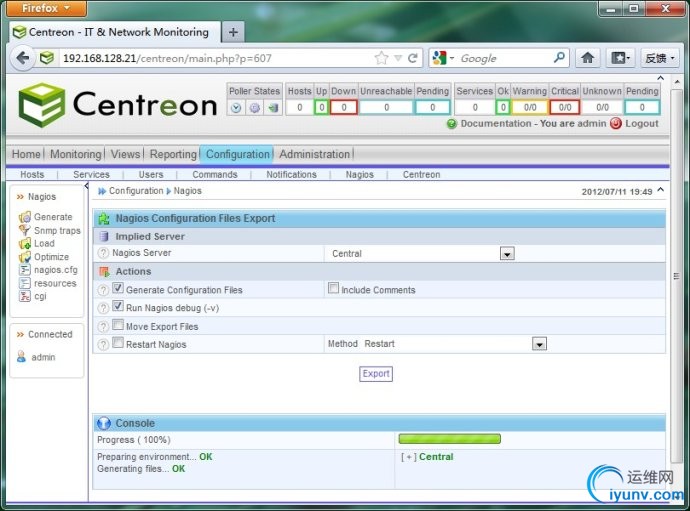Click the first Poller States clock icon
Screen dimensions: 690x511
point(236,107)
